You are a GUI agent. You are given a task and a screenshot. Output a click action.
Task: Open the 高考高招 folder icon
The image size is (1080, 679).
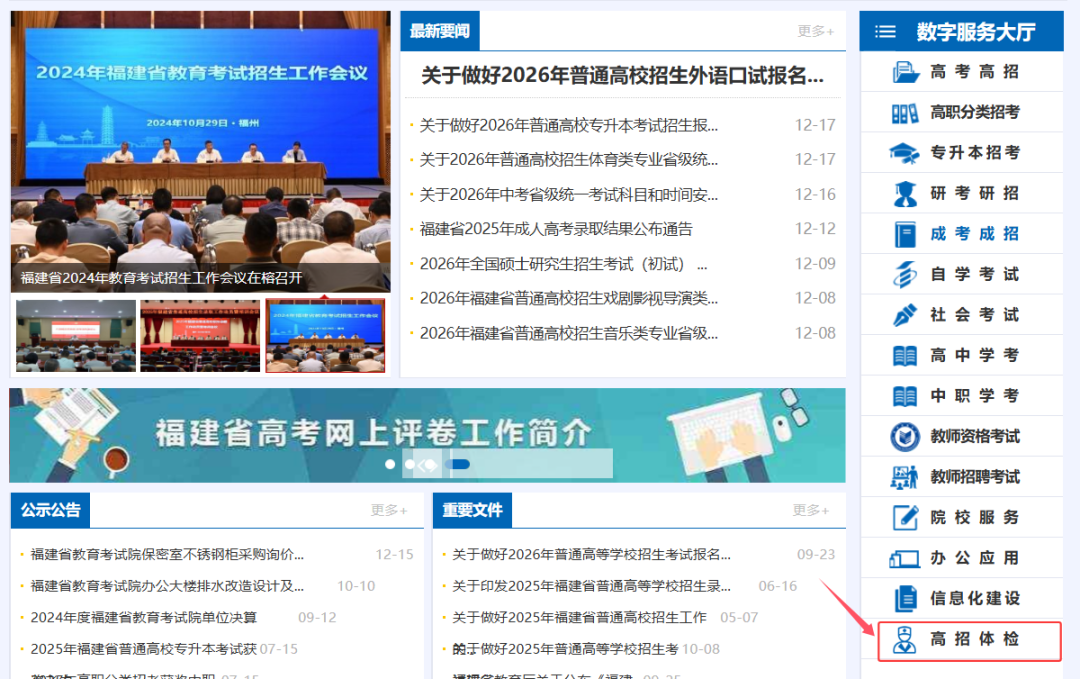click(x=905, y=72)
